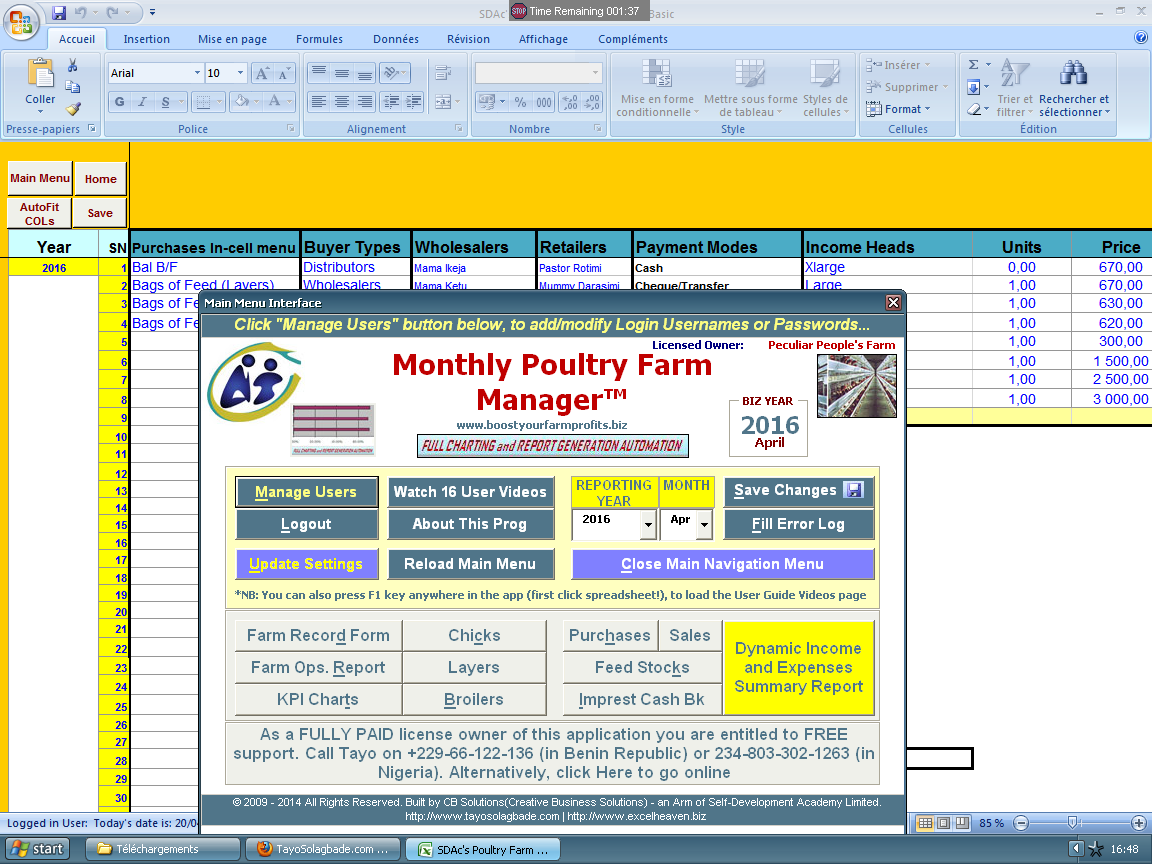
Task: Click the percent style icon
Action: [x=520, y=102]
